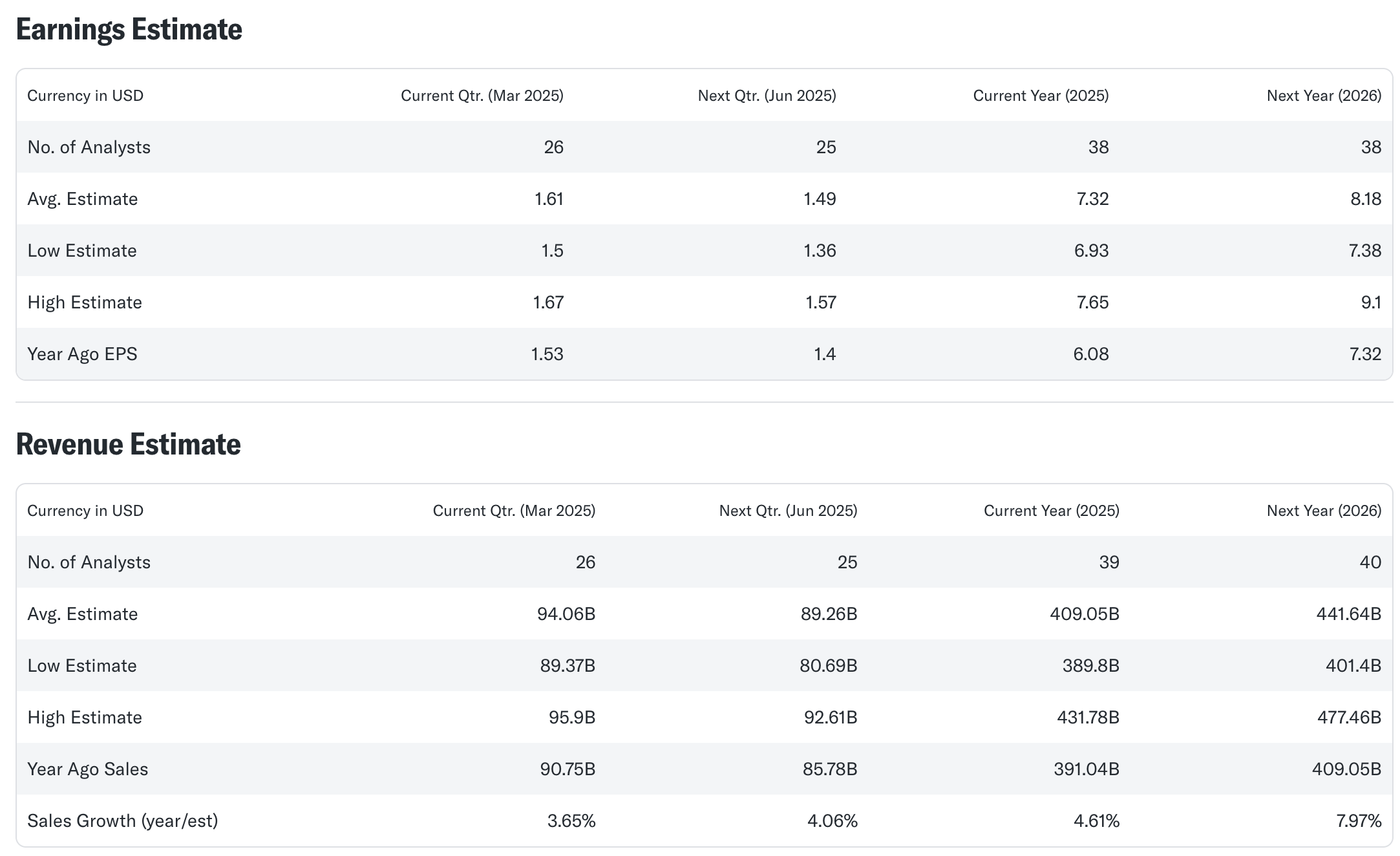
Task: Click the 40 analysts count in revenue table
Action: point(1370,562)
